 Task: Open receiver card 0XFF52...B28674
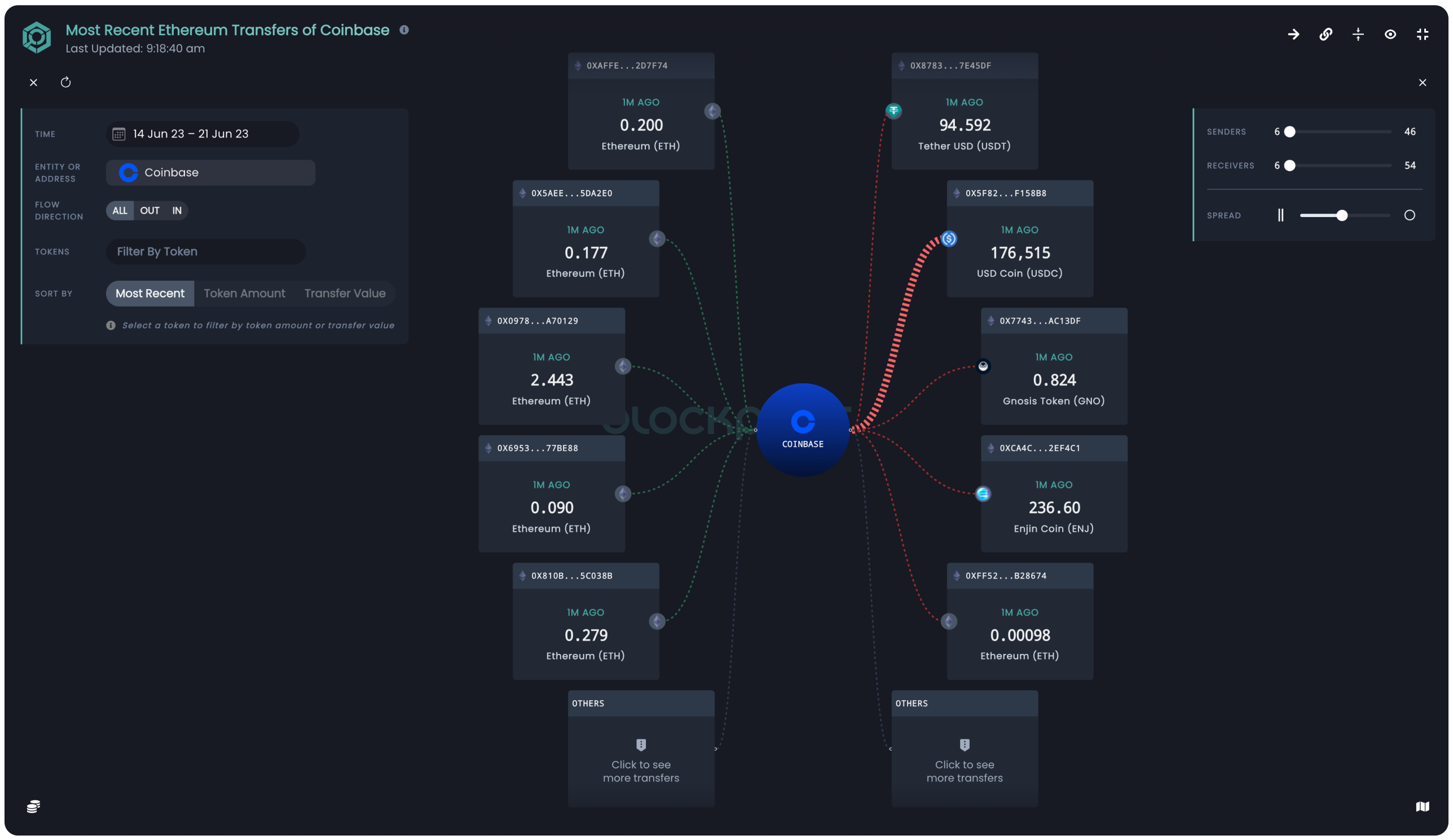tap(1020, 621)
